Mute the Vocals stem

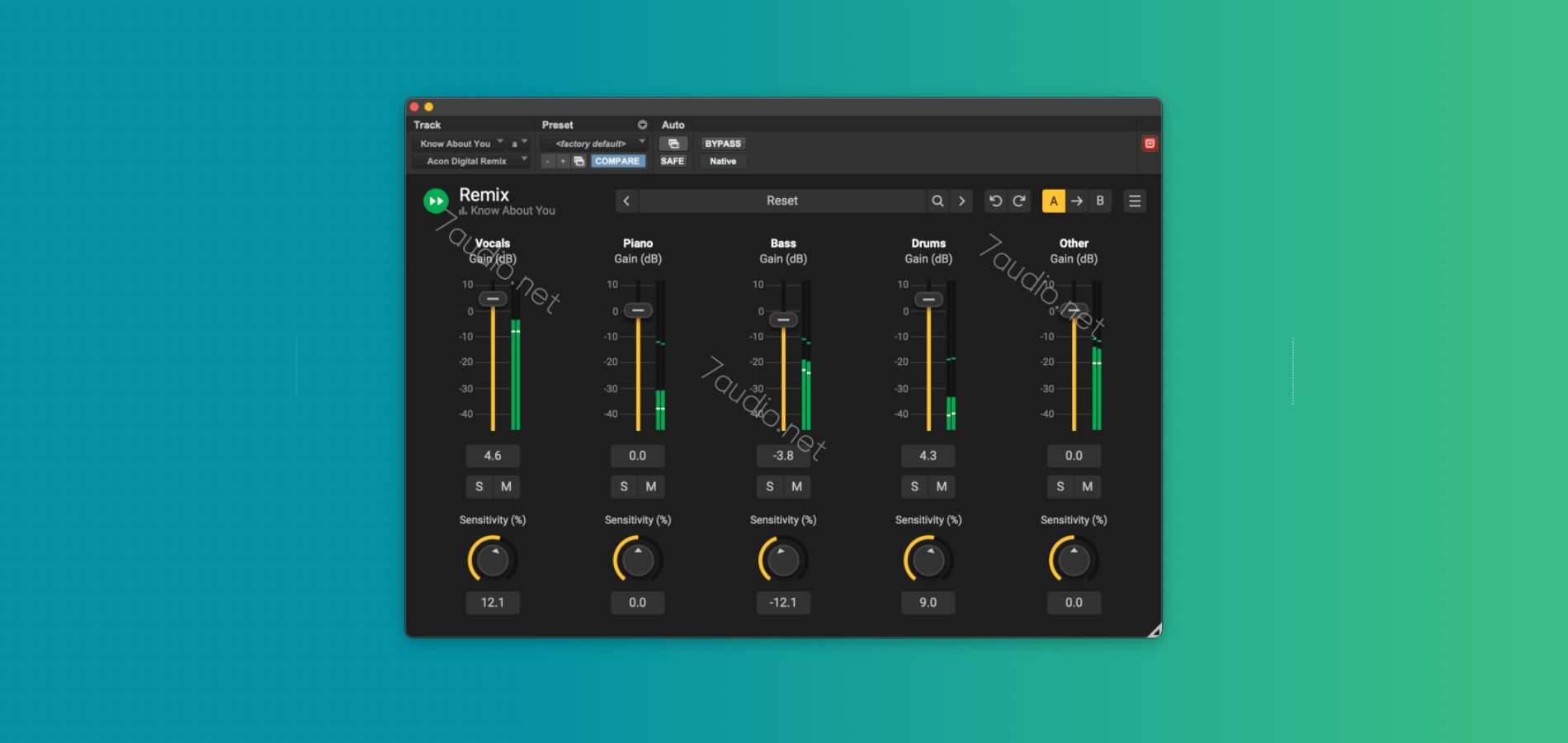(506, 486)
